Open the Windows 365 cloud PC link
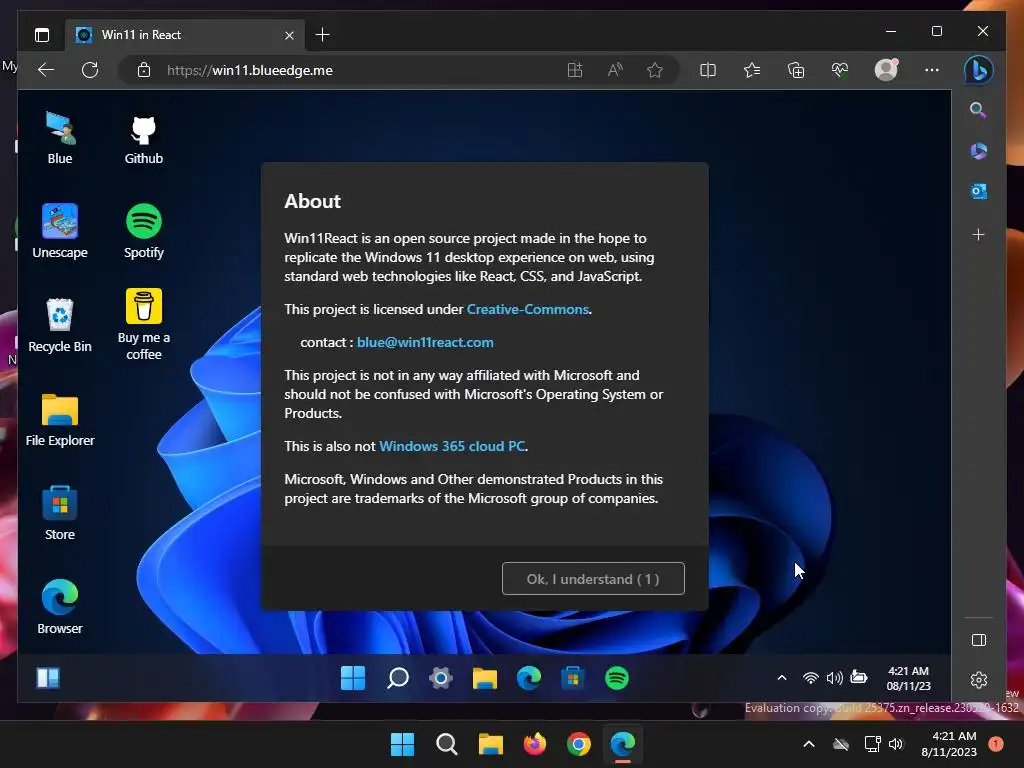The height and width of the screenshot is (768, 1024). [x=452, y=446]
